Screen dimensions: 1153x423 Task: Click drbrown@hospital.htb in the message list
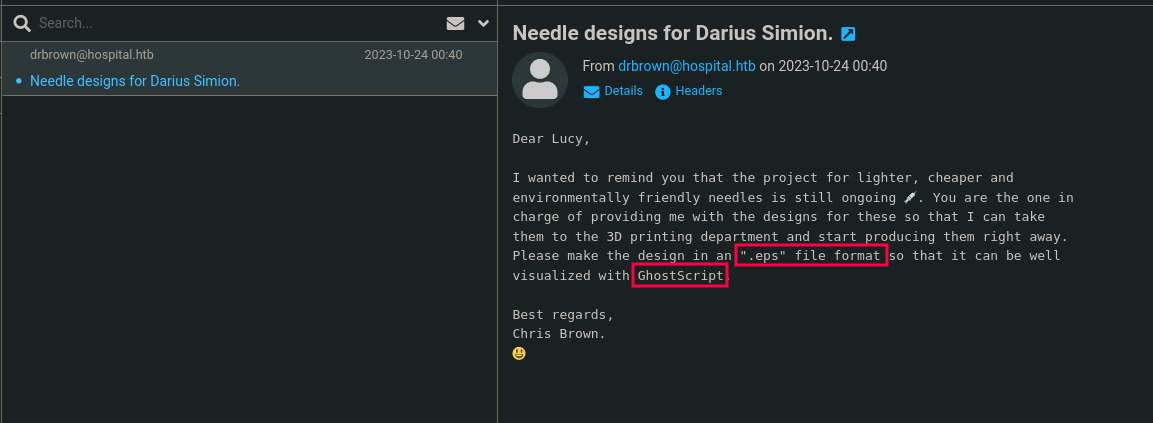point(92,55)
